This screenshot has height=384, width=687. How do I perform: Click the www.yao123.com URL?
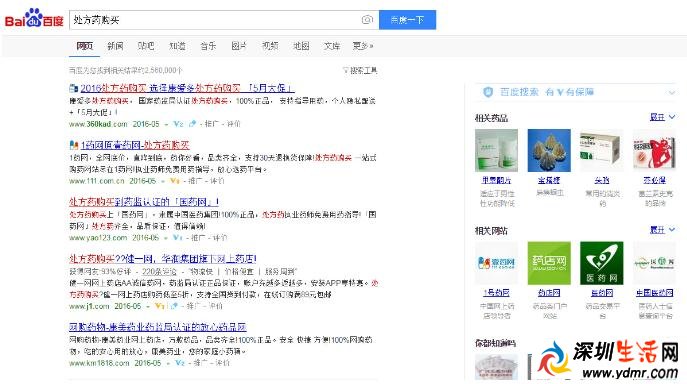98,238
